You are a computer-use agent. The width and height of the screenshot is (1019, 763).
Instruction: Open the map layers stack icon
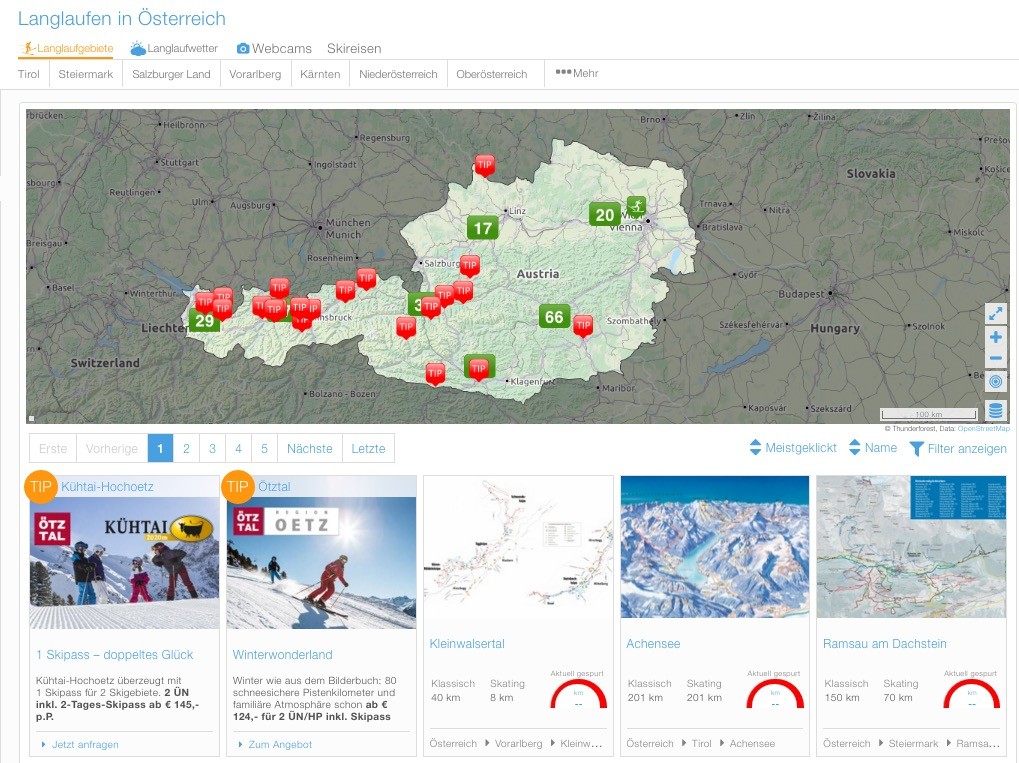995,410
